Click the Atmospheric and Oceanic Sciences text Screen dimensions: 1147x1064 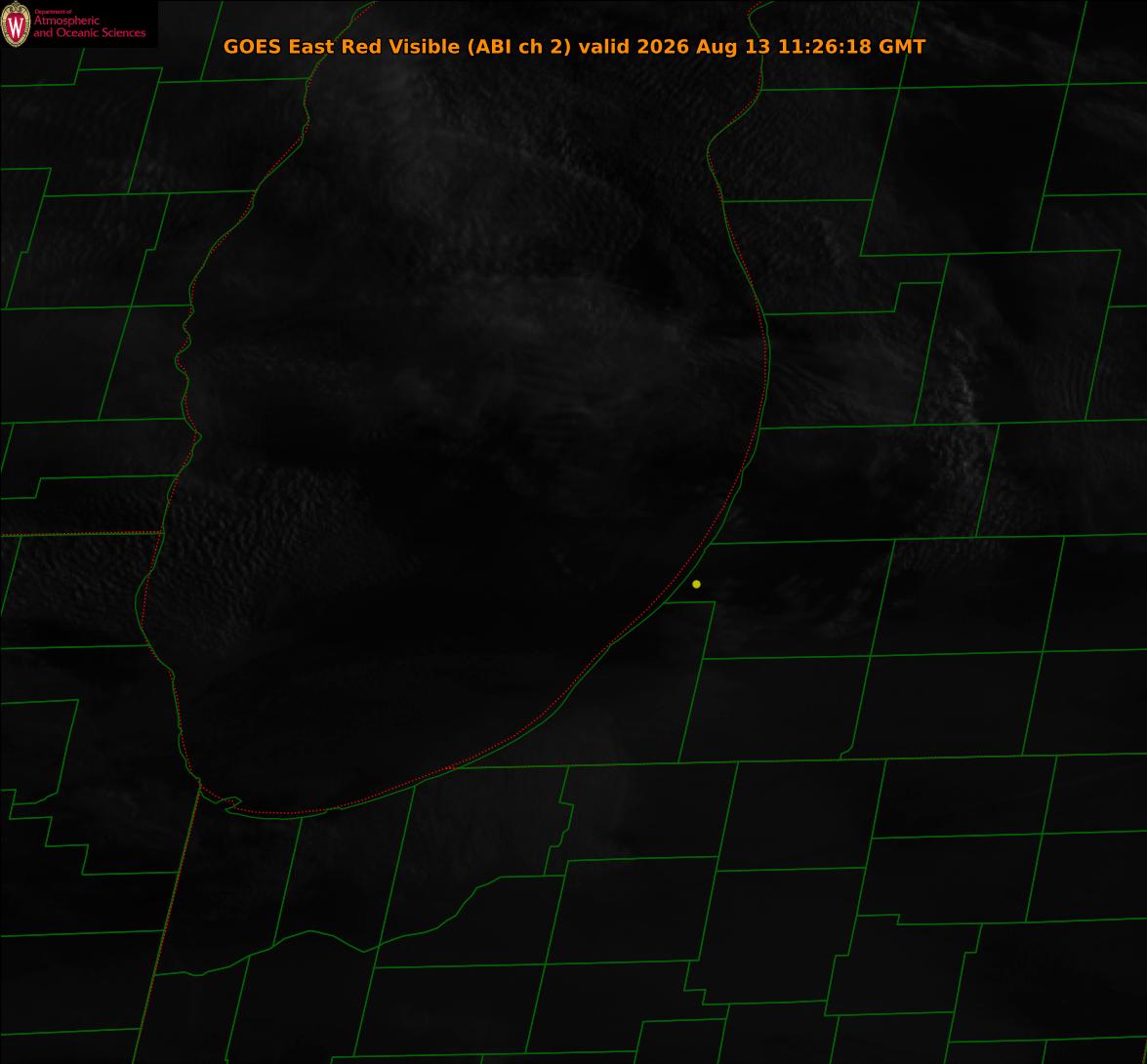coord(89,26)
